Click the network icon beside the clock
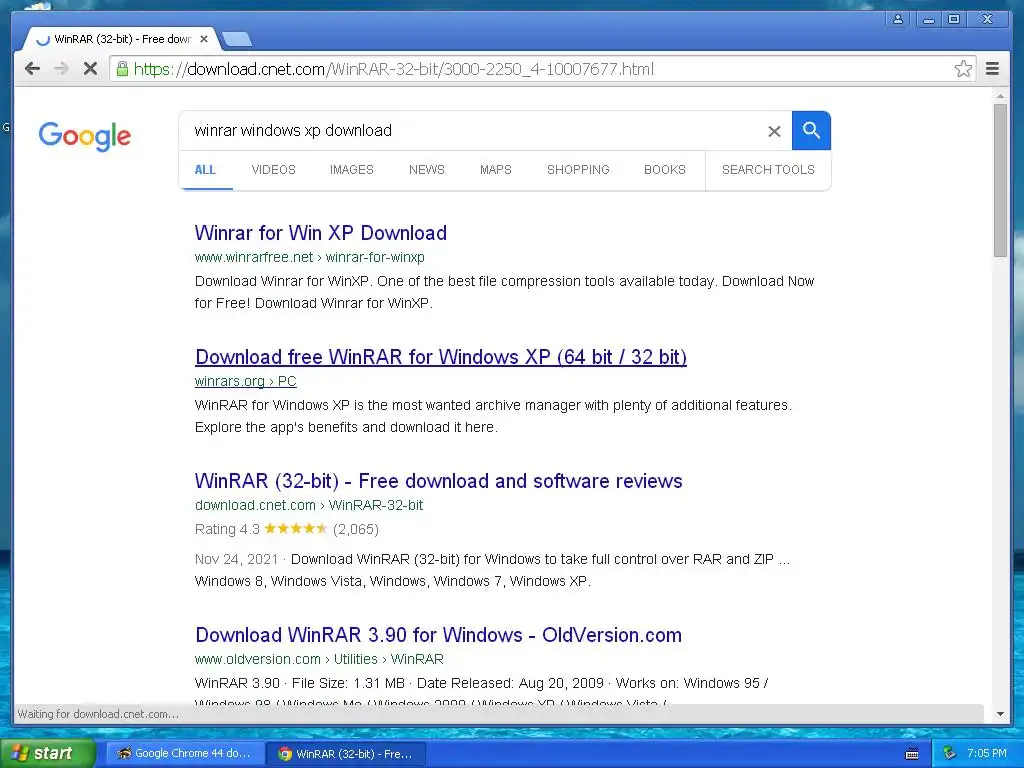The height and width of the screenshot is (768, 1024). click(x=950, y=754)
